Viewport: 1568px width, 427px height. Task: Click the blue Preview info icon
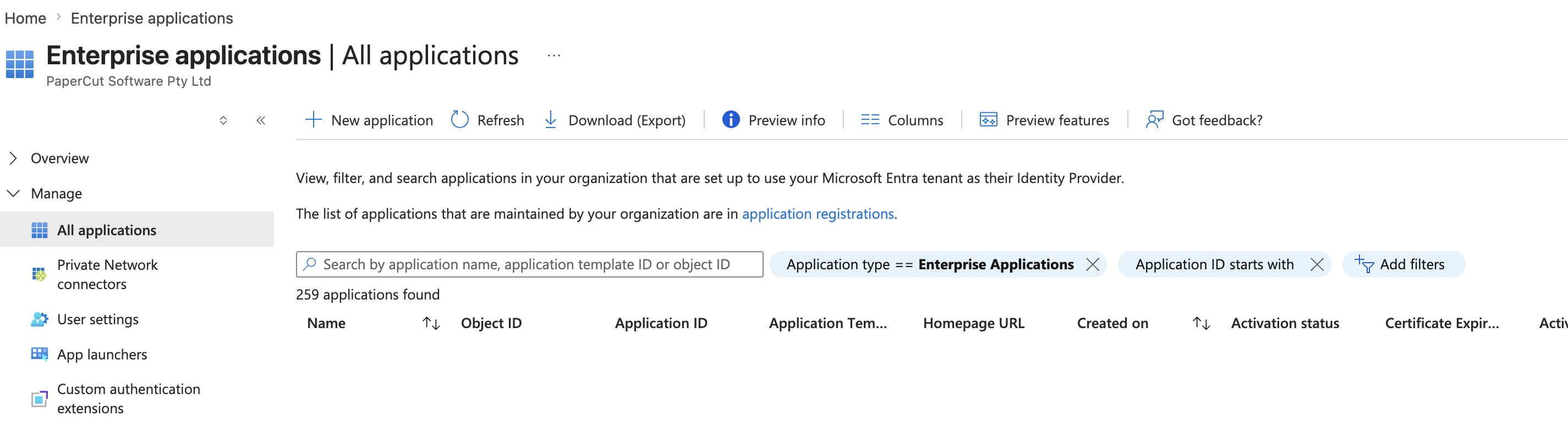pos(731,119)
